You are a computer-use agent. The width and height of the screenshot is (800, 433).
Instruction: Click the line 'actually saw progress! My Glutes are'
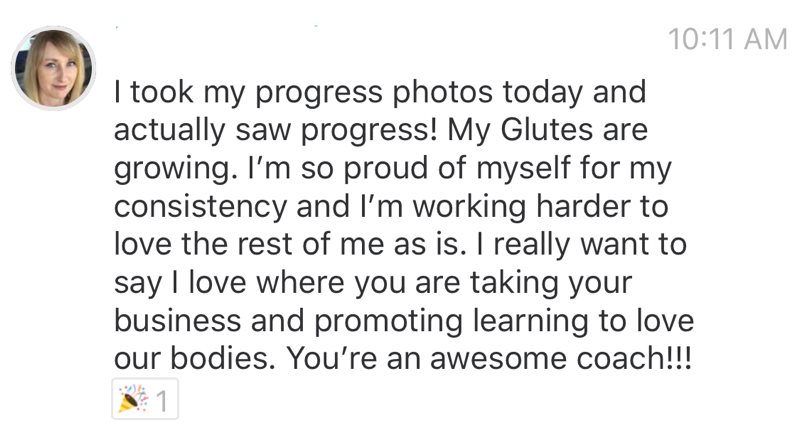click(381, 131)
